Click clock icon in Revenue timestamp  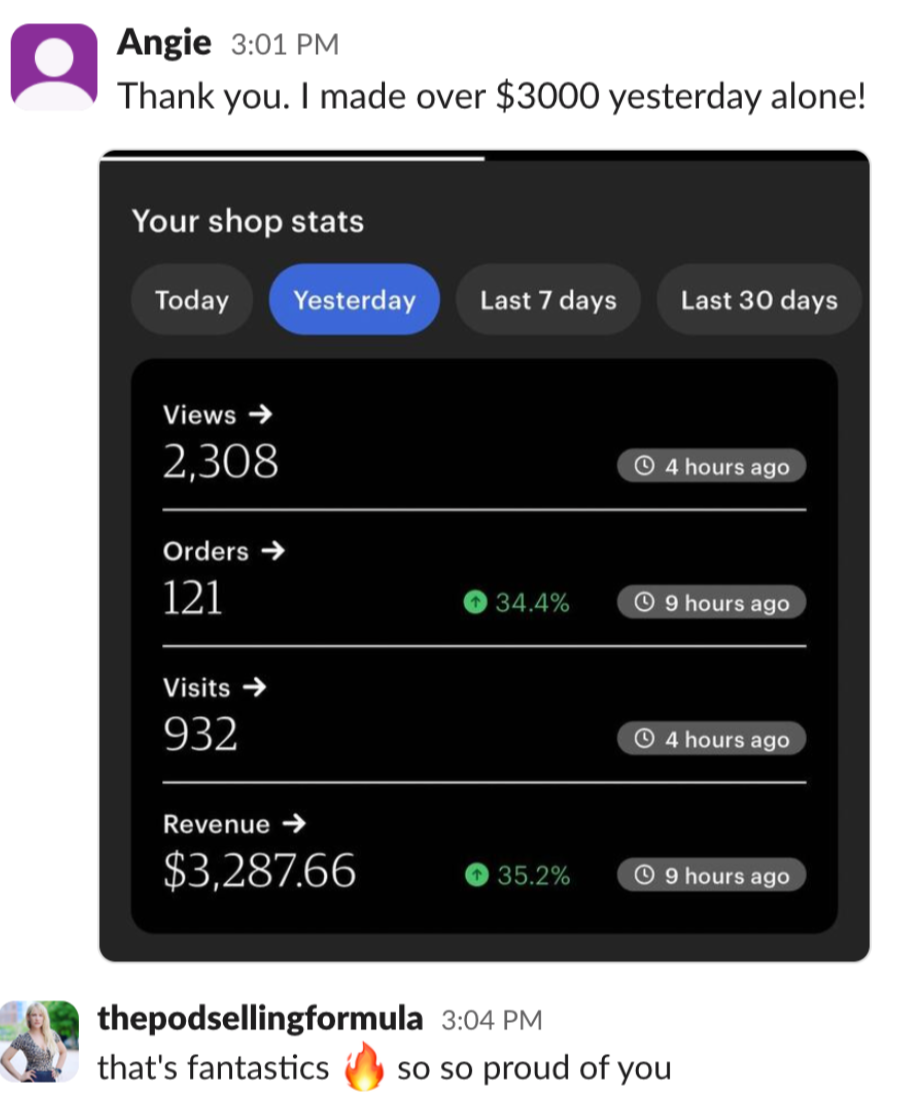click(645, 876)
